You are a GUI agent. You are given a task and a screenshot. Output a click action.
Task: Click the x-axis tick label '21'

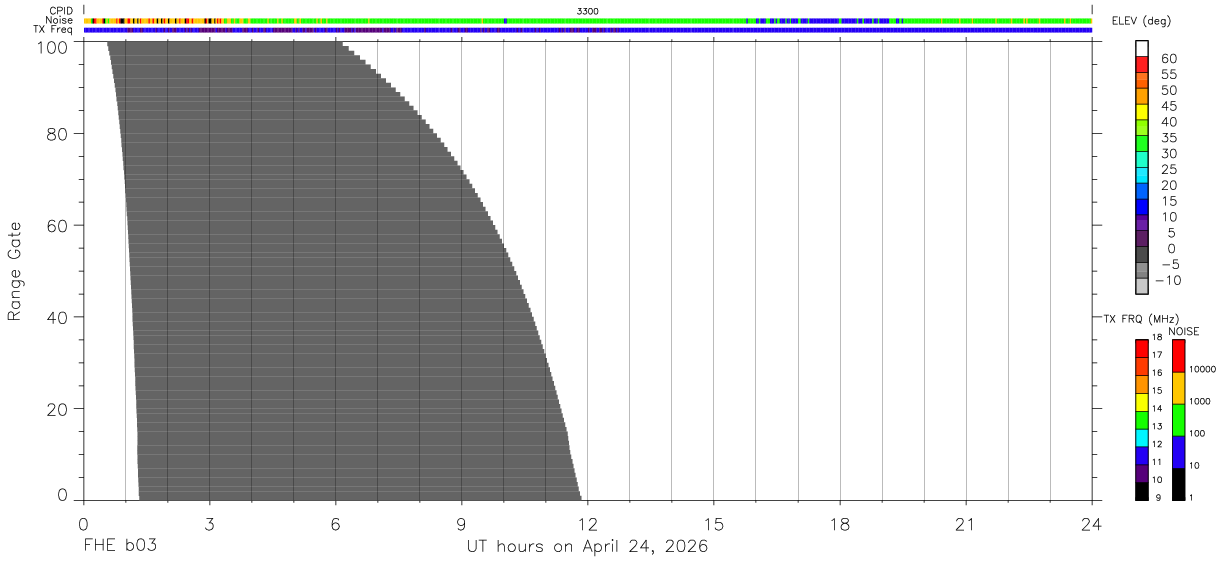(x=965, y=524)
